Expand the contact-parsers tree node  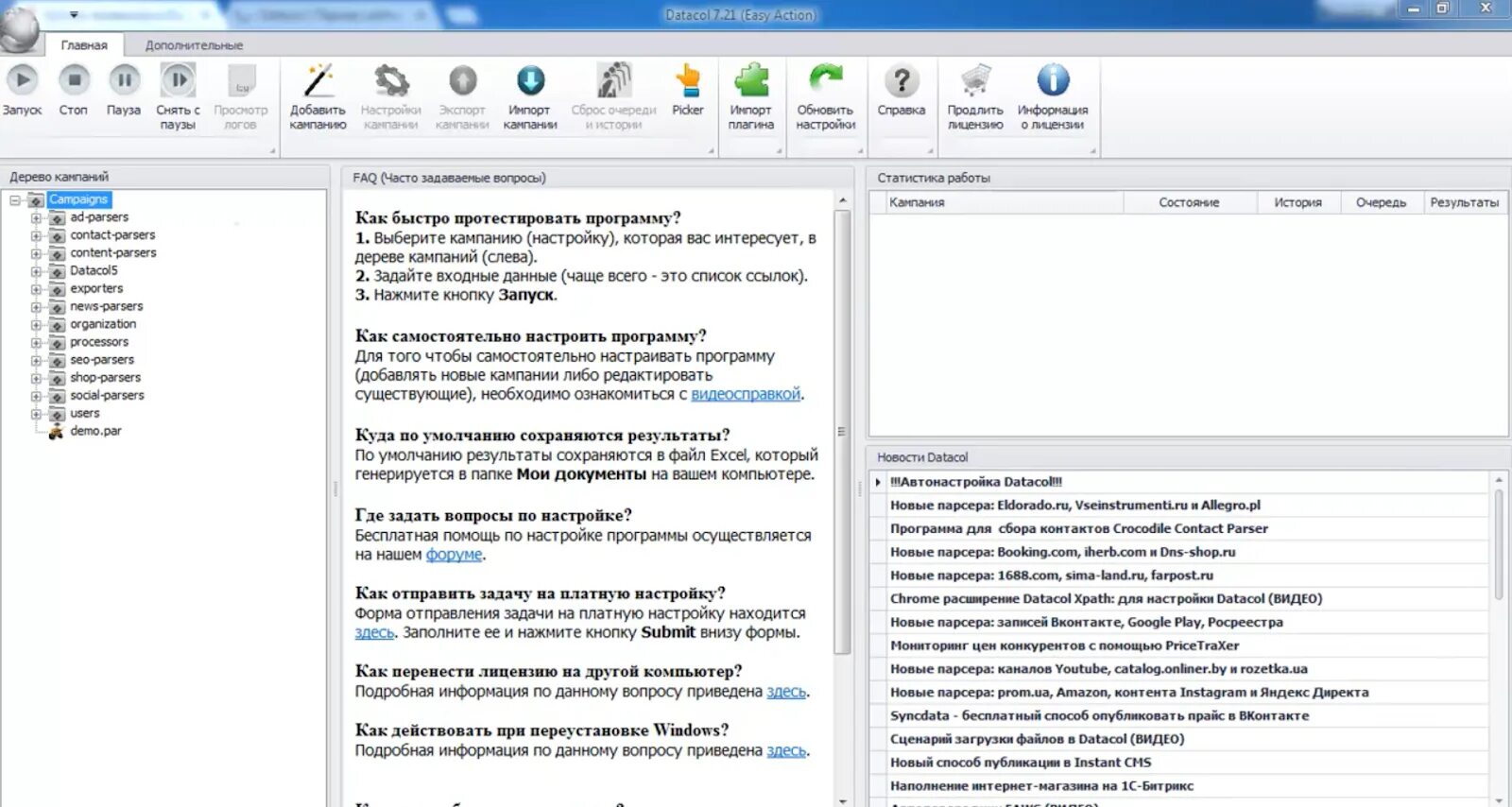coord(36,236)
